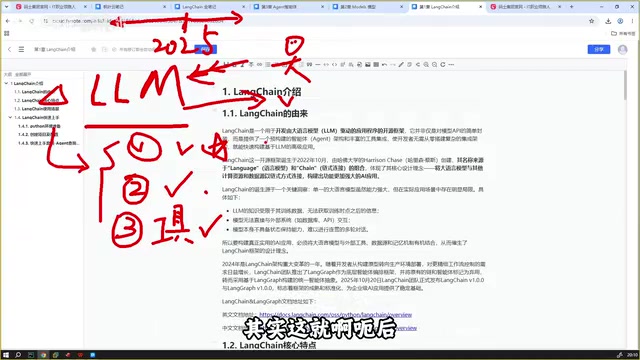
Task: Switch to the second browser tab from the left
Action: (x=131, y=7)
